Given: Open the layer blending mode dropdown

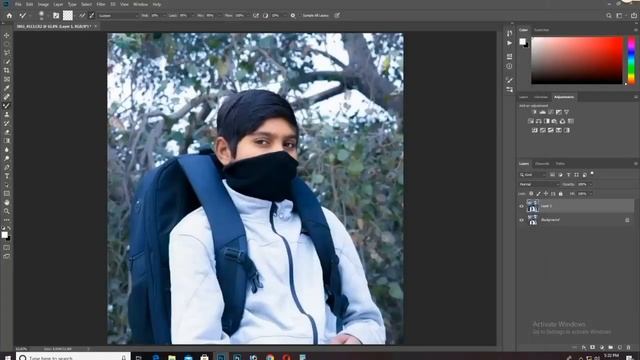Looking at the screenshot, I should [x=538, y=184].
